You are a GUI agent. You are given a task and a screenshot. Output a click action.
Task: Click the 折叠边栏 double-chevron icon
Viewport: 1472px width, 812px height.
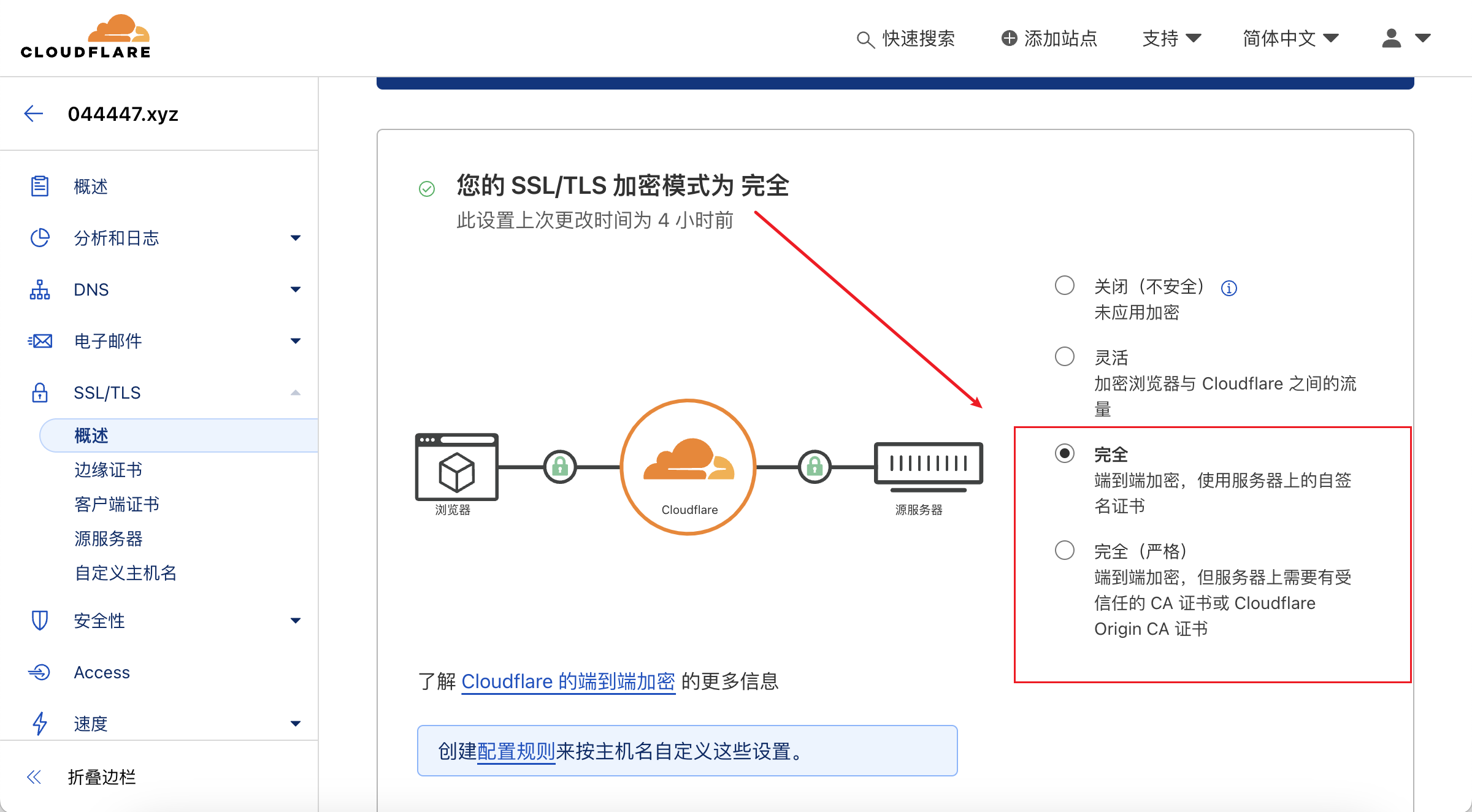click(34, 777)
